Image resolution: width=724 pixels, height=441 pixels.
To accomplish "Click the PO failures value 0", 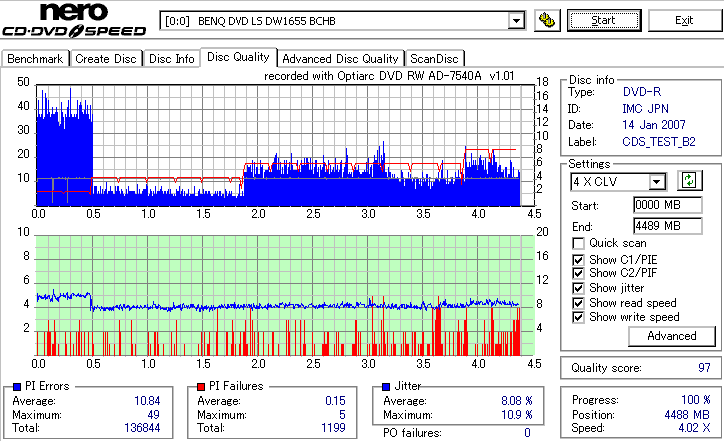I will pos(527,433).
